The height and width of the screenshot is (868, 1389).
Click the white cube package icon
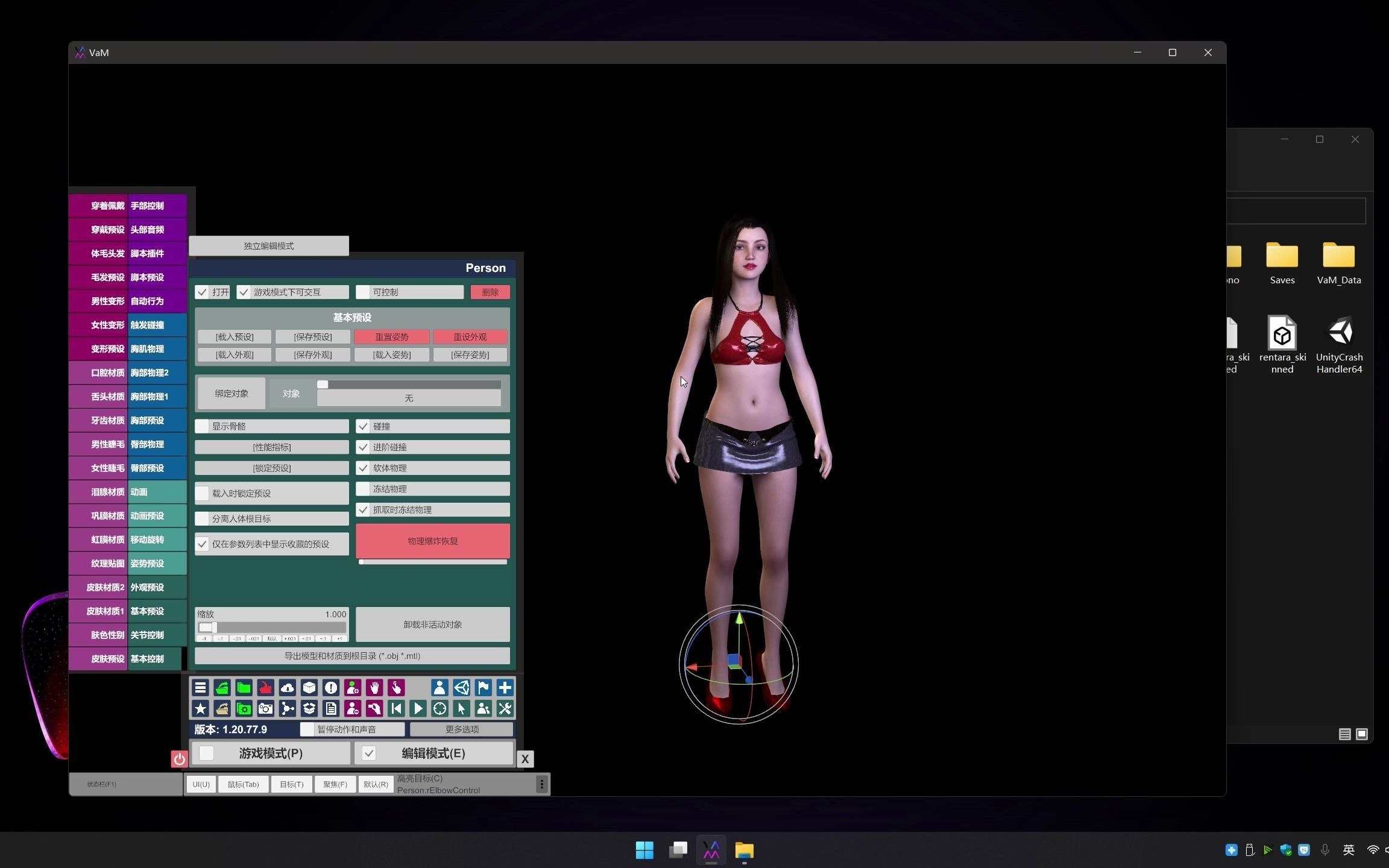pyautogui.click(x=309, y=688)
